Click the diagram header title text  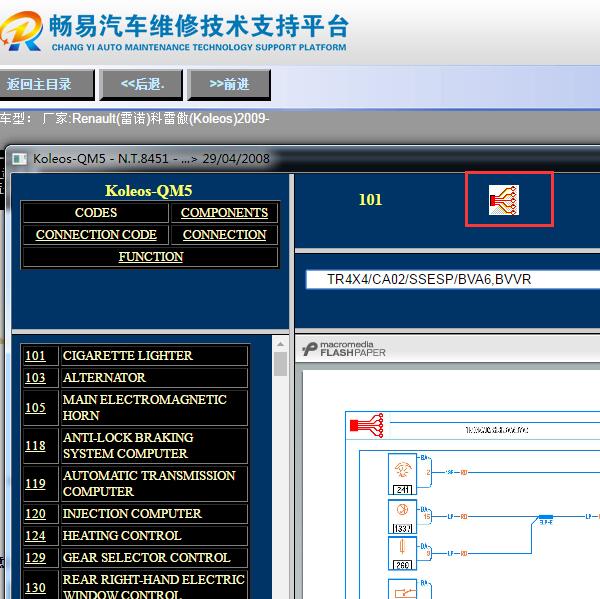(497, 430)
